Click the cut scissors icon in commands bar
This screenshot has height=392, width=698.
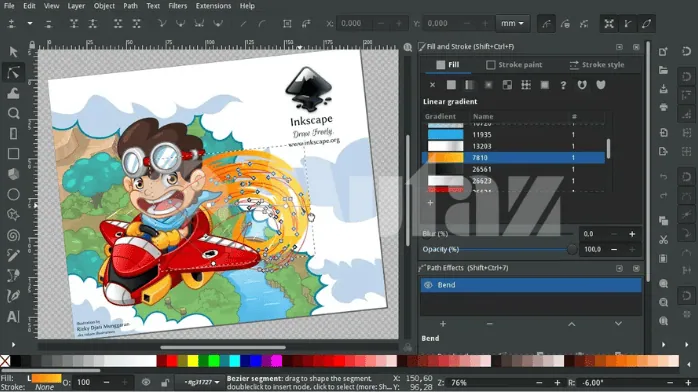663,240
